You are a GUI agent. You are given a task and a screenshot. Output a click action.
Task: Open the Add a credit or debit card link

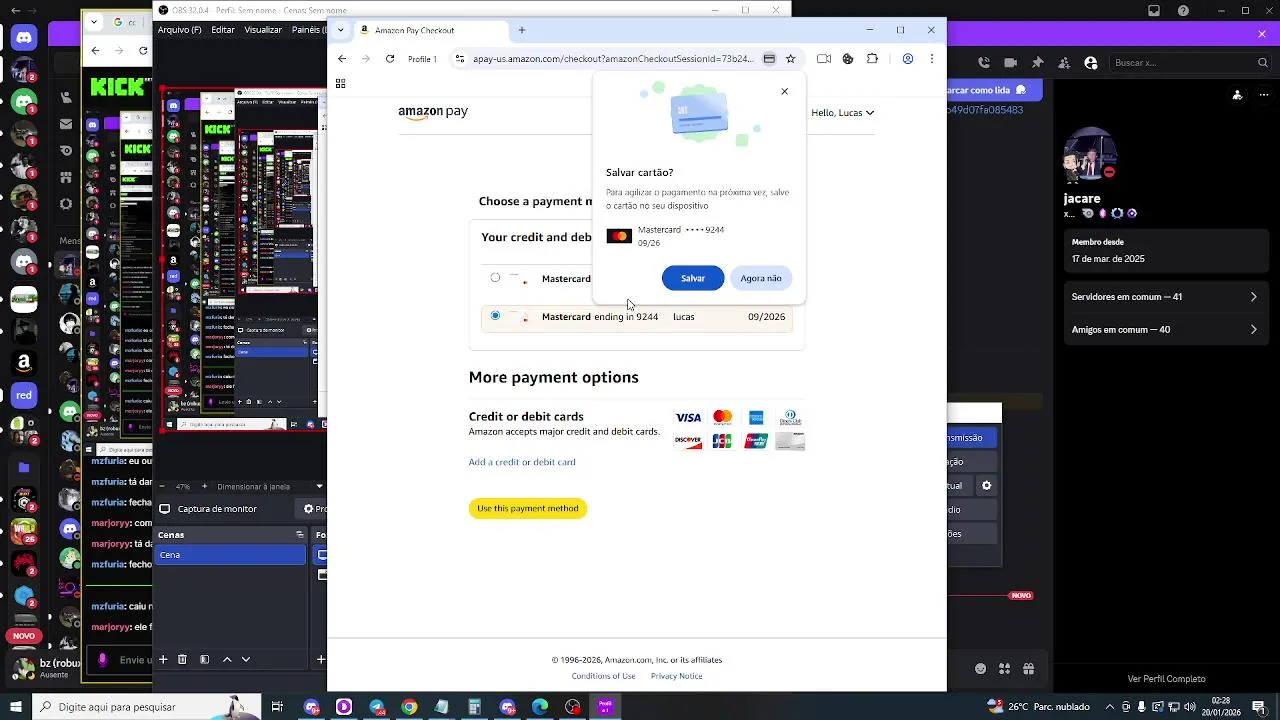click(x=522, y=462)
